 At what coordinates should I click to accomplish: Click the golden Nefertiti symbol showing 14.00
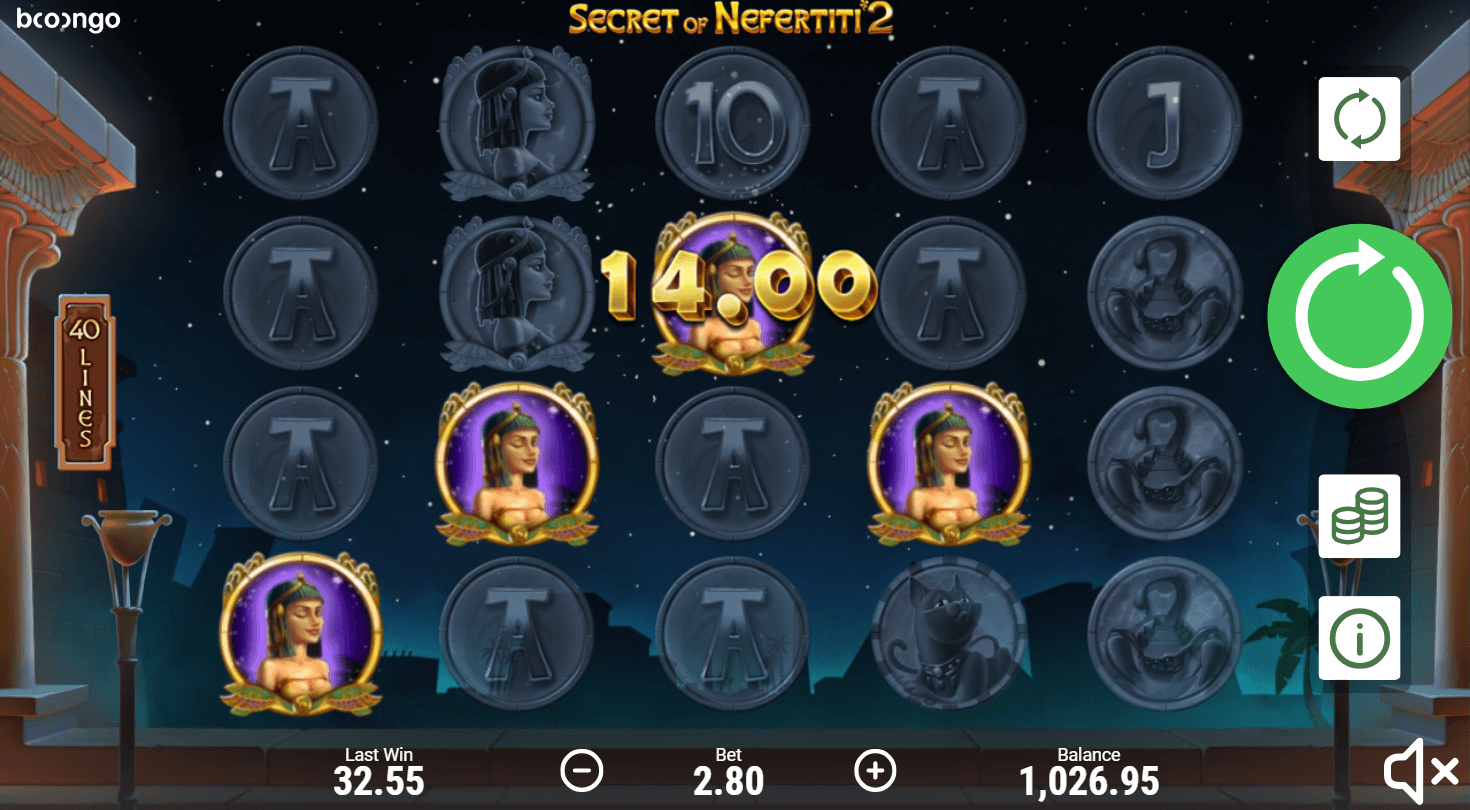coord(732,294)
